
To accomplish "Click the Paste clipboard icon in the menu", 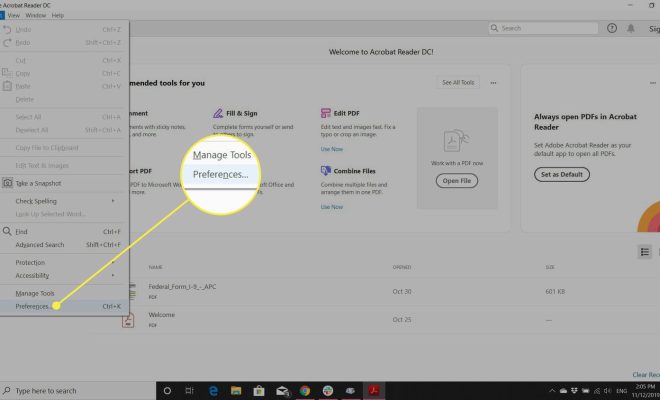I will (x=7, y=86).
